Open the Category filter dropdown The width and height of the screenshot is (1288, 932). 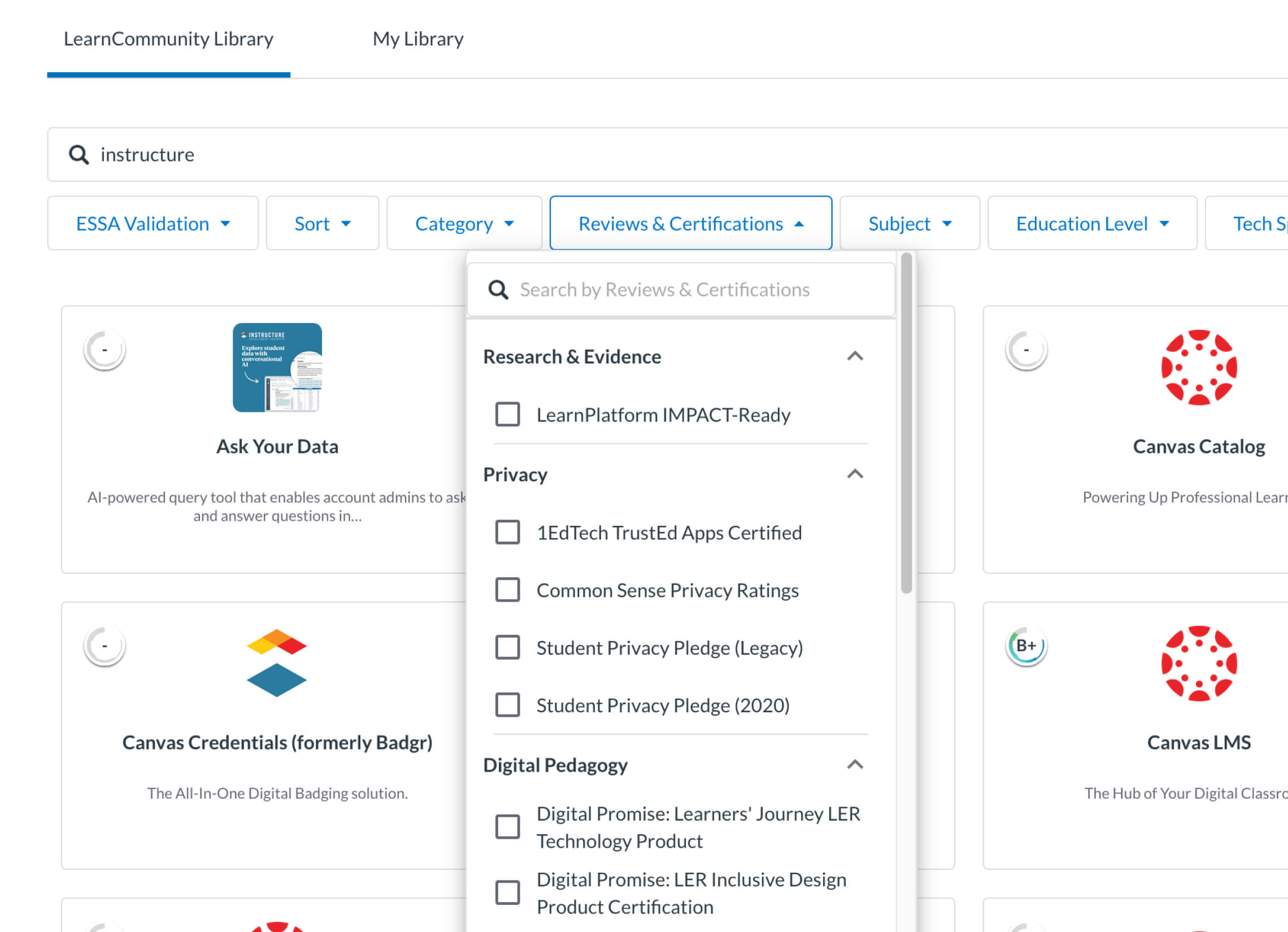pyautogui.click(x=464, y=223)
